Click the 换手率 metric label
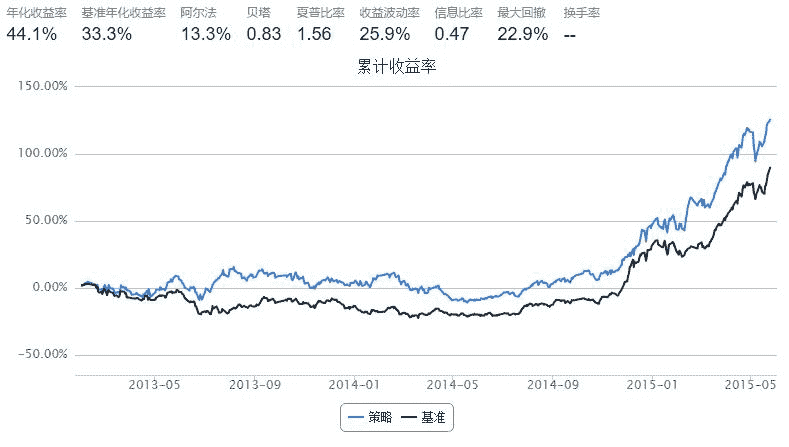Viewport: 789px width, 447px height. (x=583, y=13)
